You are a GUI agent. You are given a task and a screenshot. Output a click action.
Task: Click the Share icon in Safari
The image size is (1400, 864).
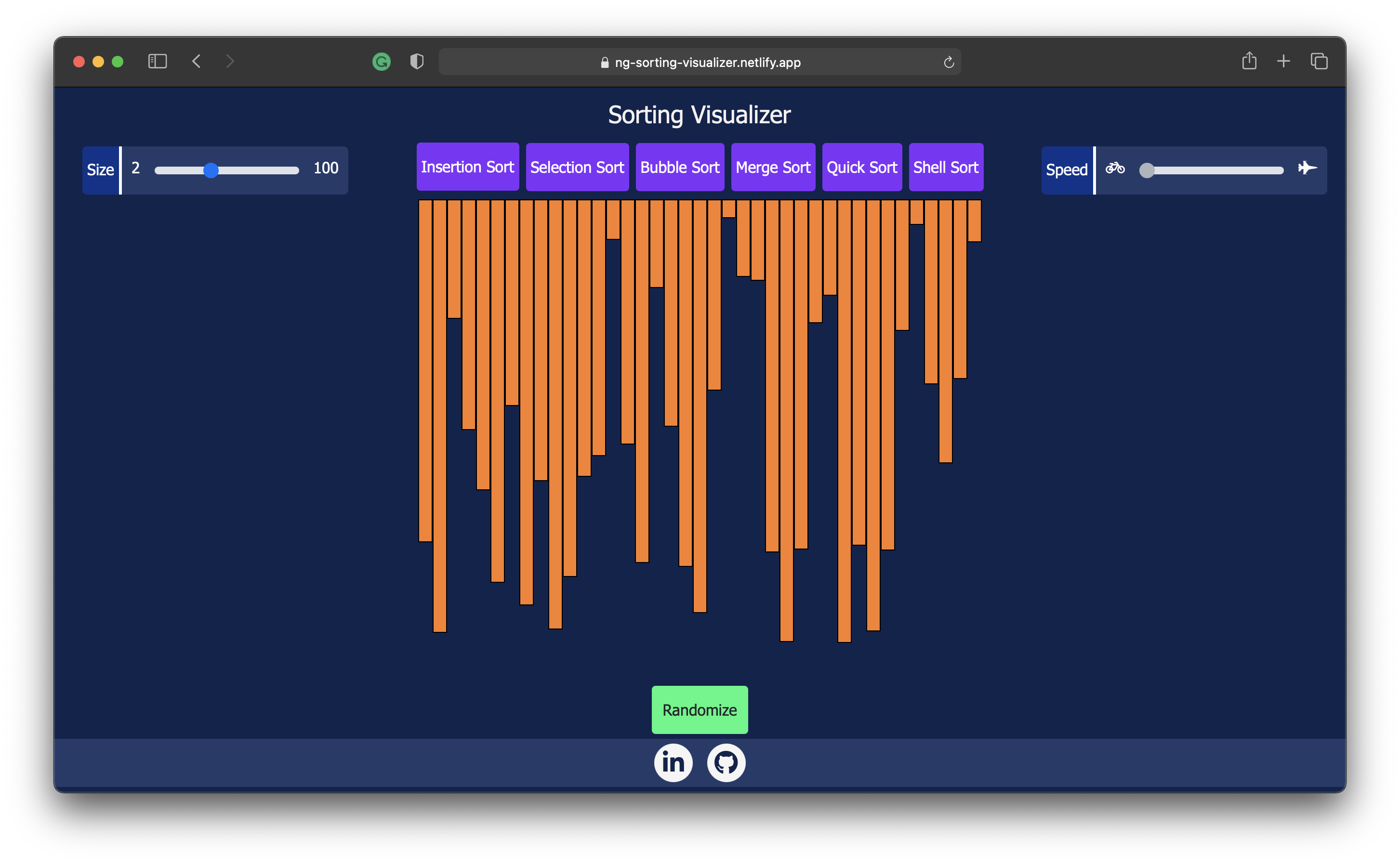coord(1249,61)
